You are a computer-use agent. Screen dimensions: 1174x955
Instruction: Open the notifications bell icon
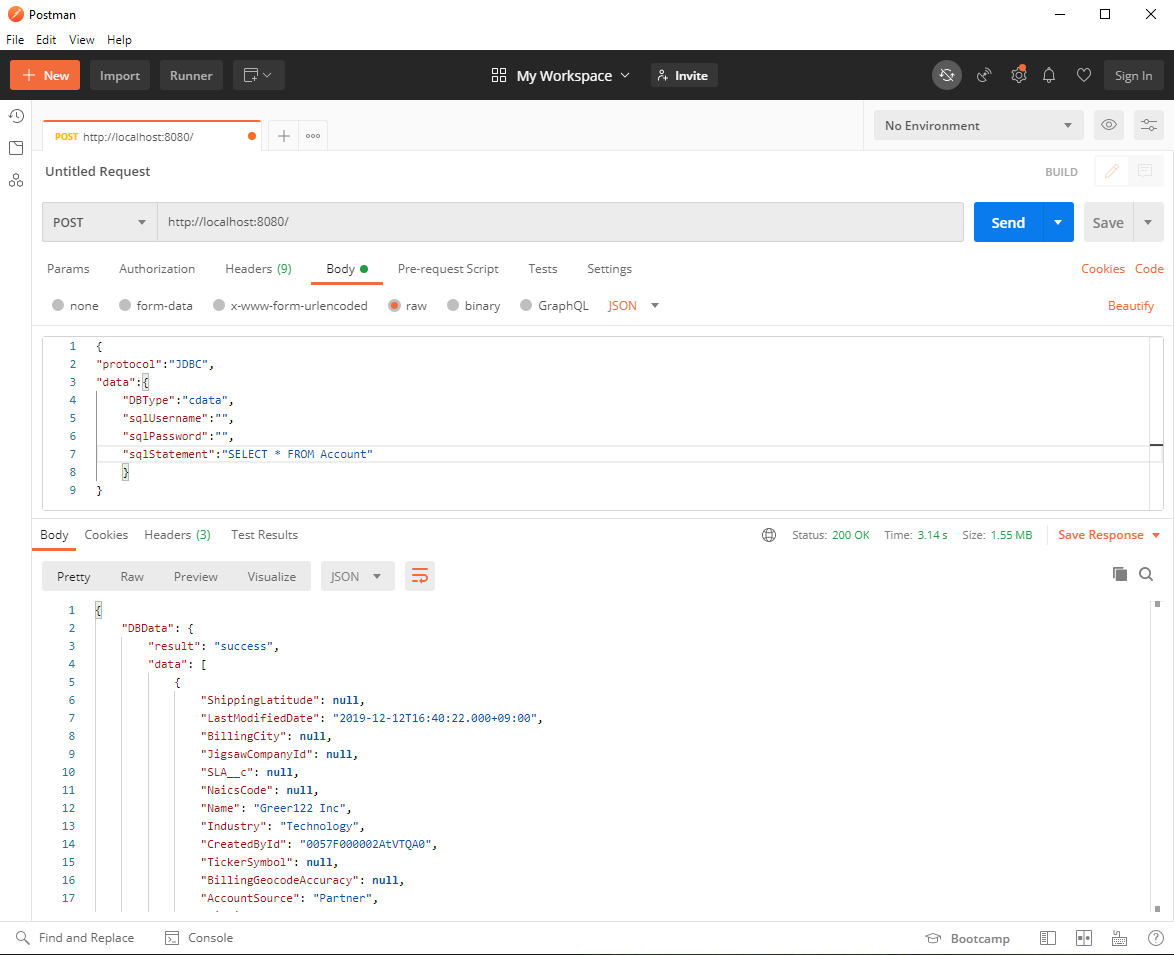(x=1049, y=75)
